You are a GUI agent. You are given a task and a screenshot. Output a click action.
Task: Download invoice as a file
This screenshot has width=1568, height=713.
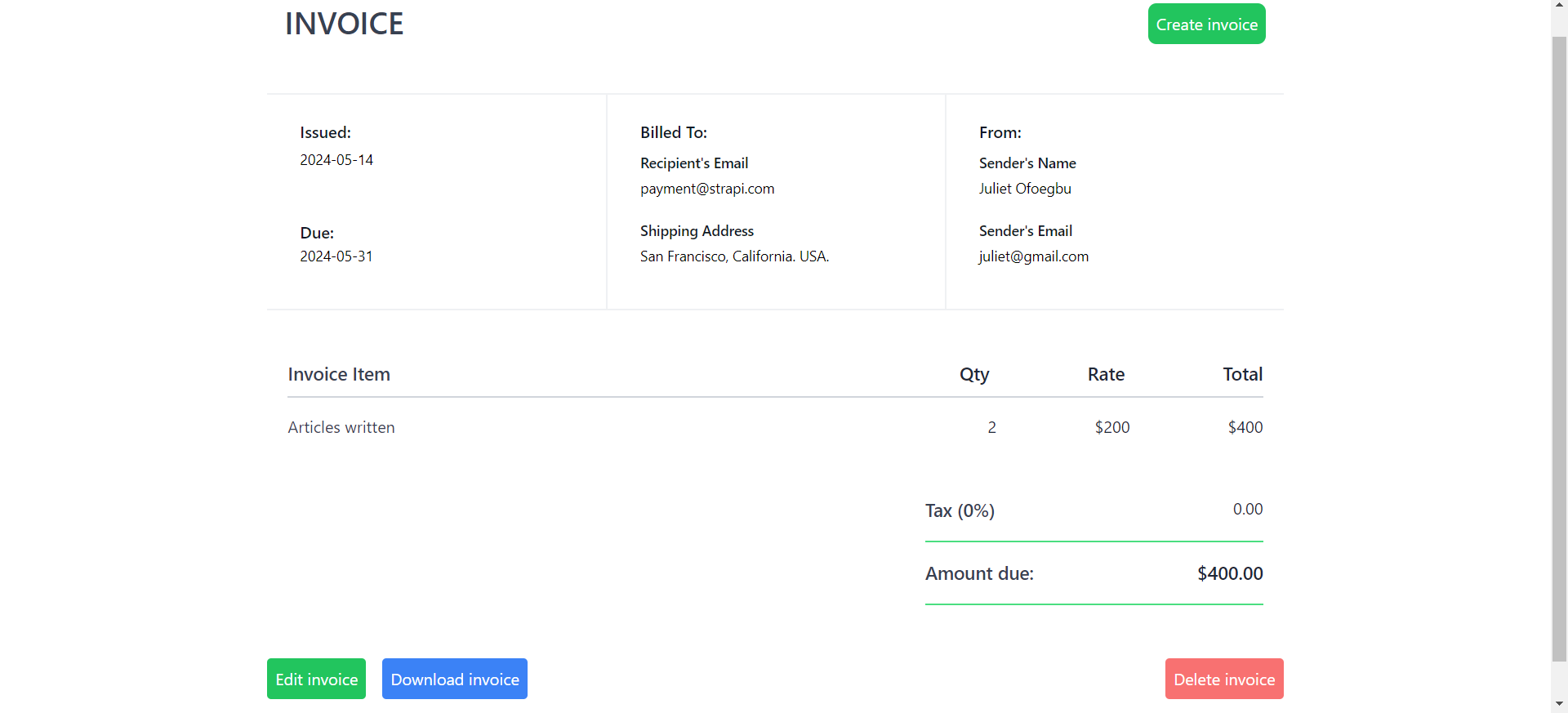[455, 679]
